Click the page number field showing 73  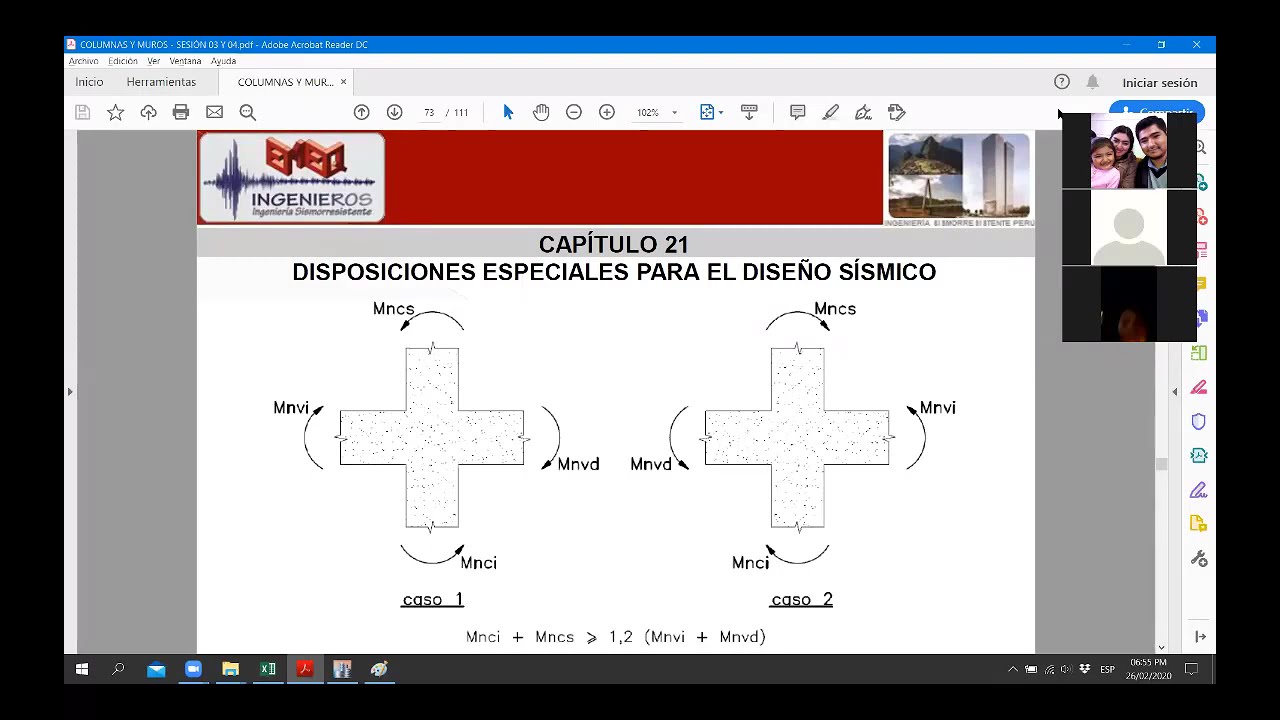click(x=429, y=112)
